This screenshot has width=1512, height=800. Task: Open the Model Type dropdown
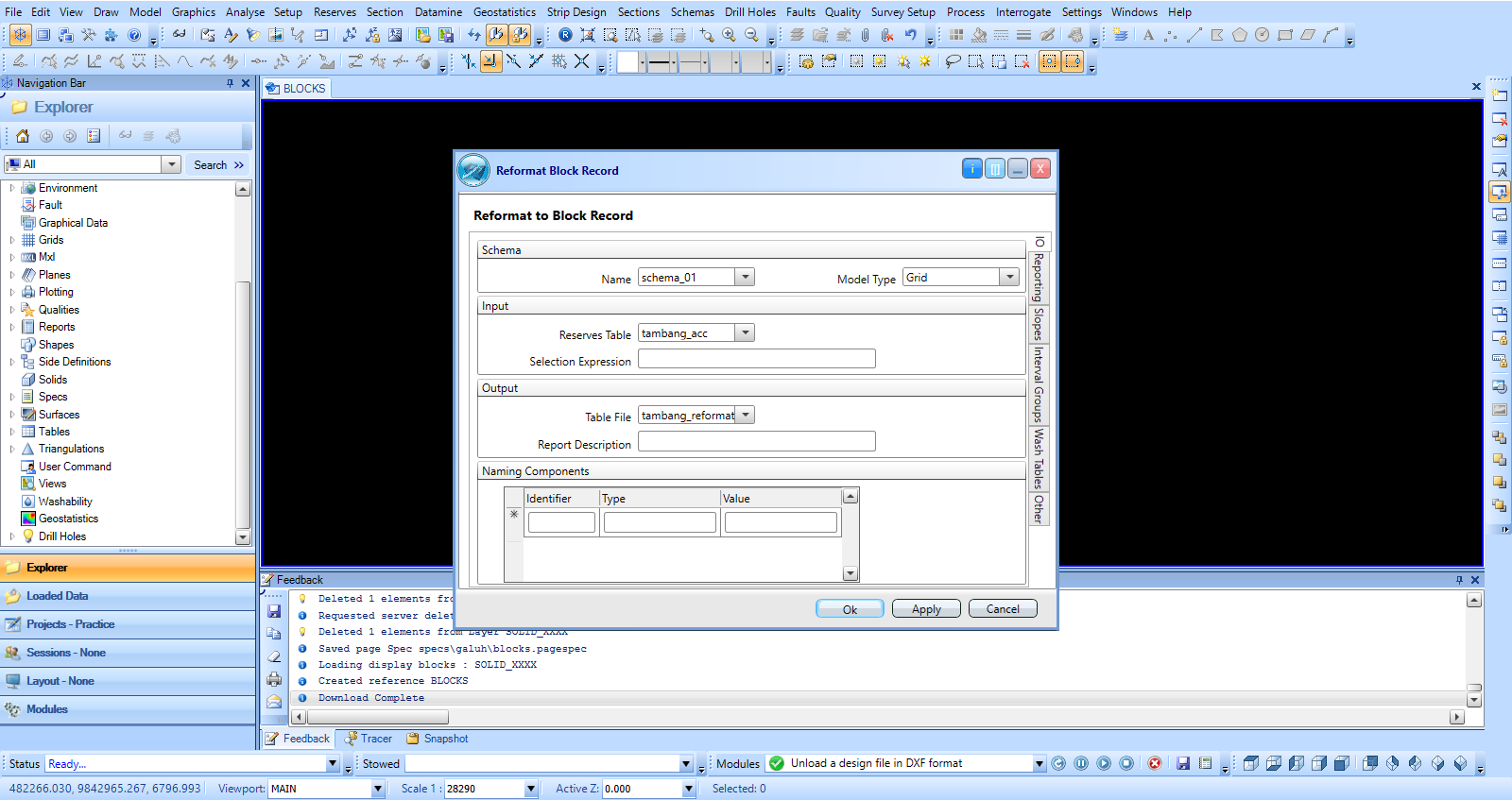pyautogui.click(x=1010, y=277)
